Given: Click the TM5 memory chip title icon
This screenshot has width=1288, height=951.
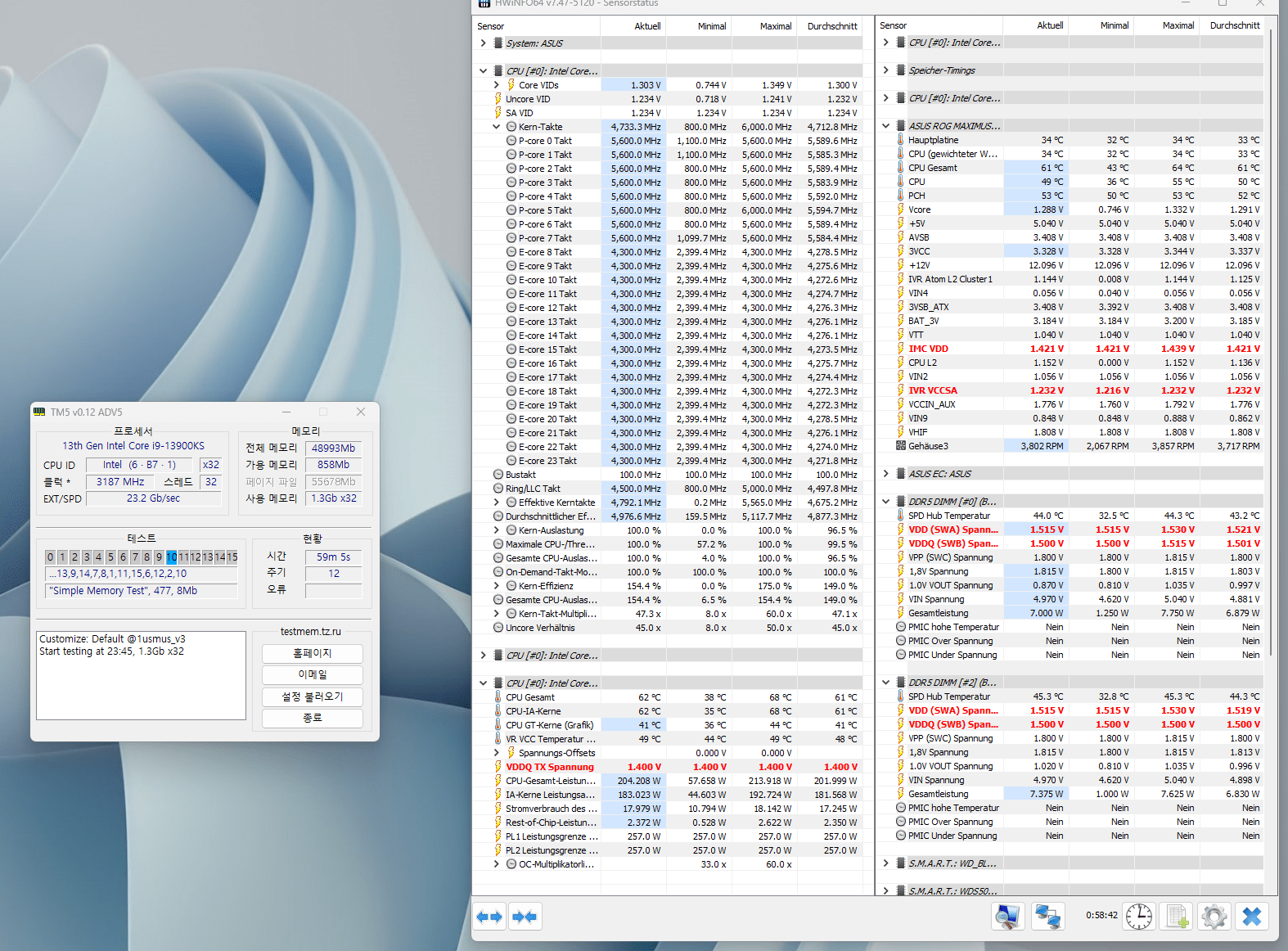Looking at the screenshot, I should (x=39, y=412).
